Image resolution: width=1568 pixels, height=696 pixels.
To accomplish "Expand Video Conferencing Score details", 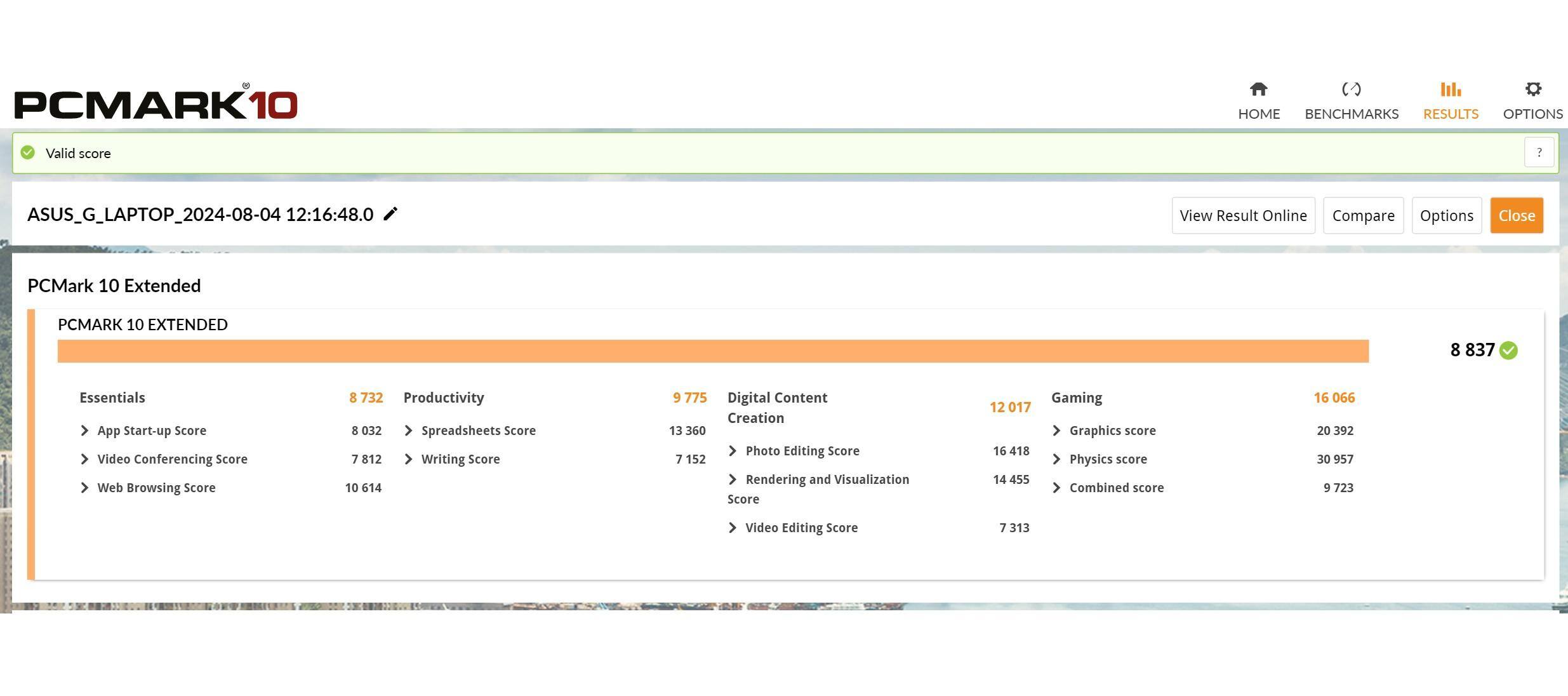I will tap(84, 459).
